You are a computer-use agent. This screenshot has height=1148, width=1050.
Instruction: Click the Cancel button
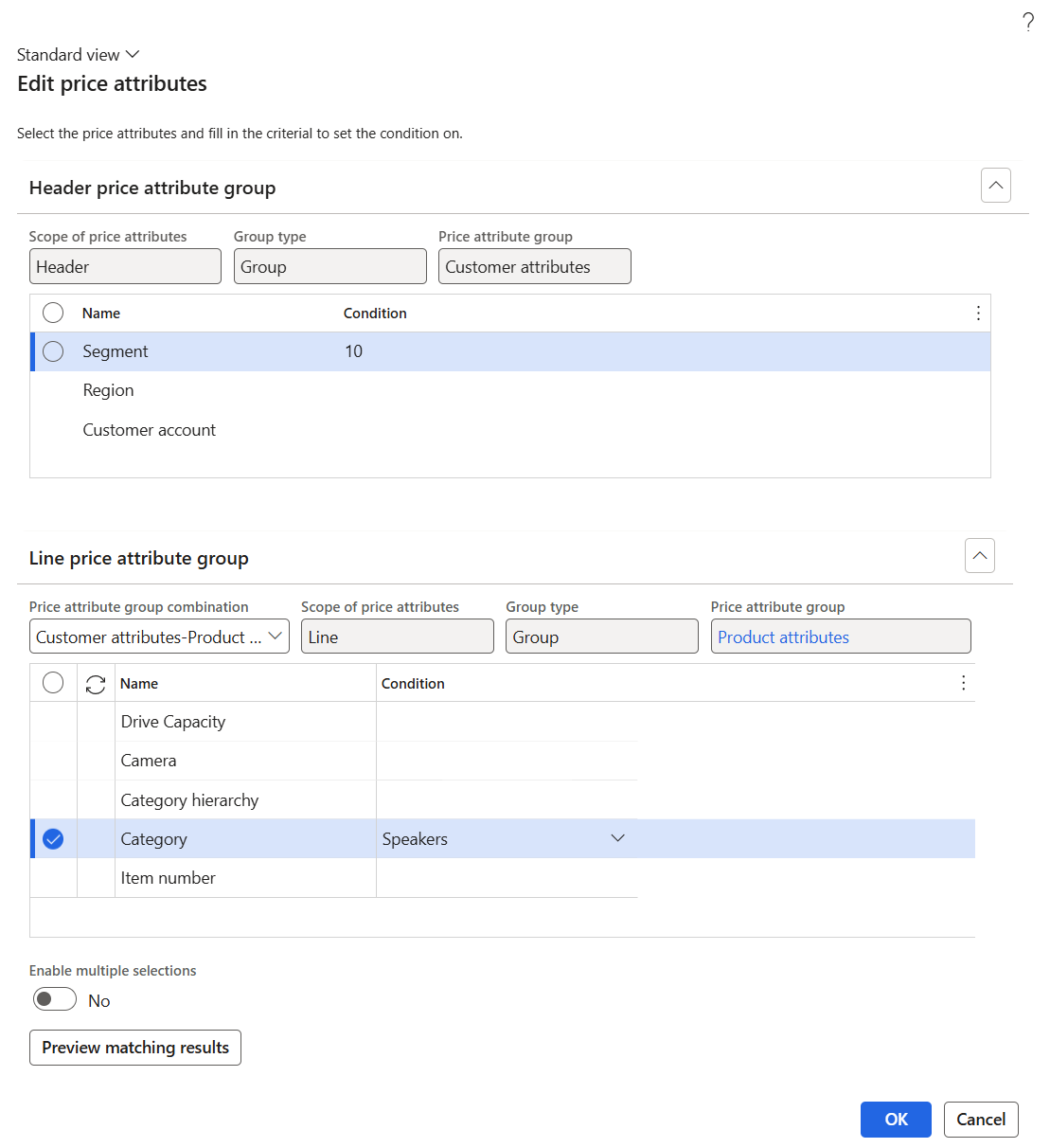pyautogui.click(x=981, y=1120)
